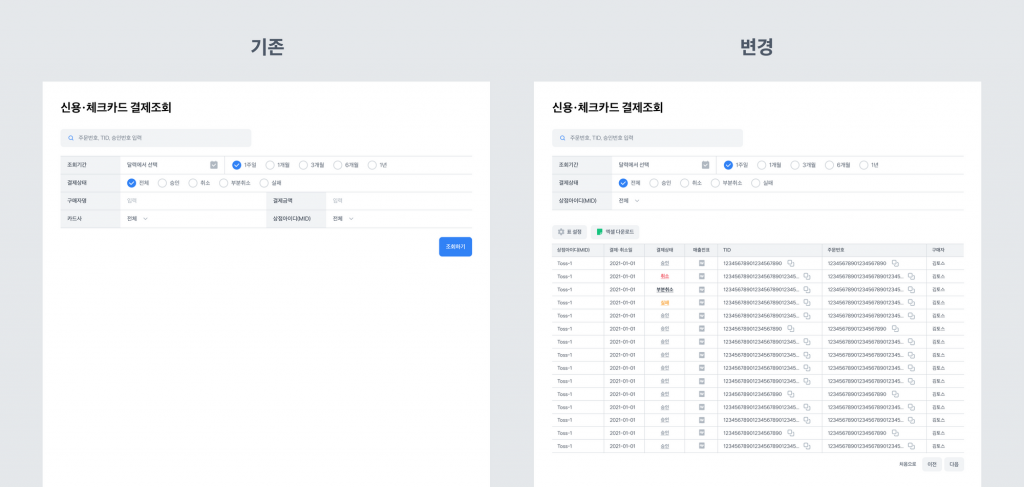Click 상점아이디(MID) table column header
The width and height of the screenshot is (1024, 487).
(x=578, y=250)
